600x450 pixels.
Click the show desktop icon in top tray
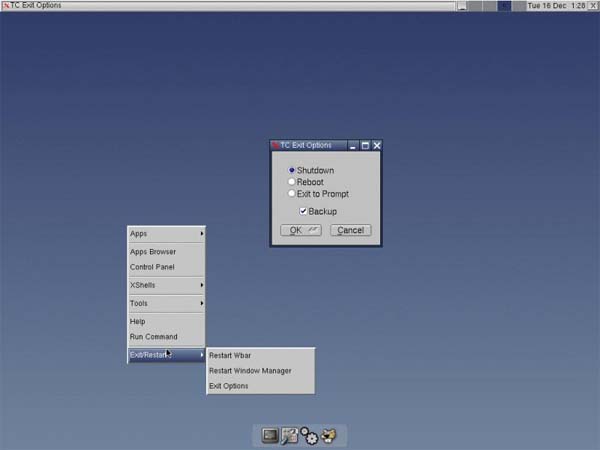pos(462,5)
